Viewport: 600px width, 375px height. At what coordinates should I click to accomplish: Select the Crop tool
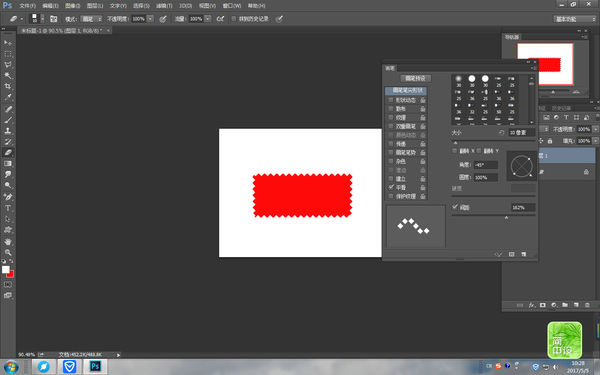coord(8,86)
